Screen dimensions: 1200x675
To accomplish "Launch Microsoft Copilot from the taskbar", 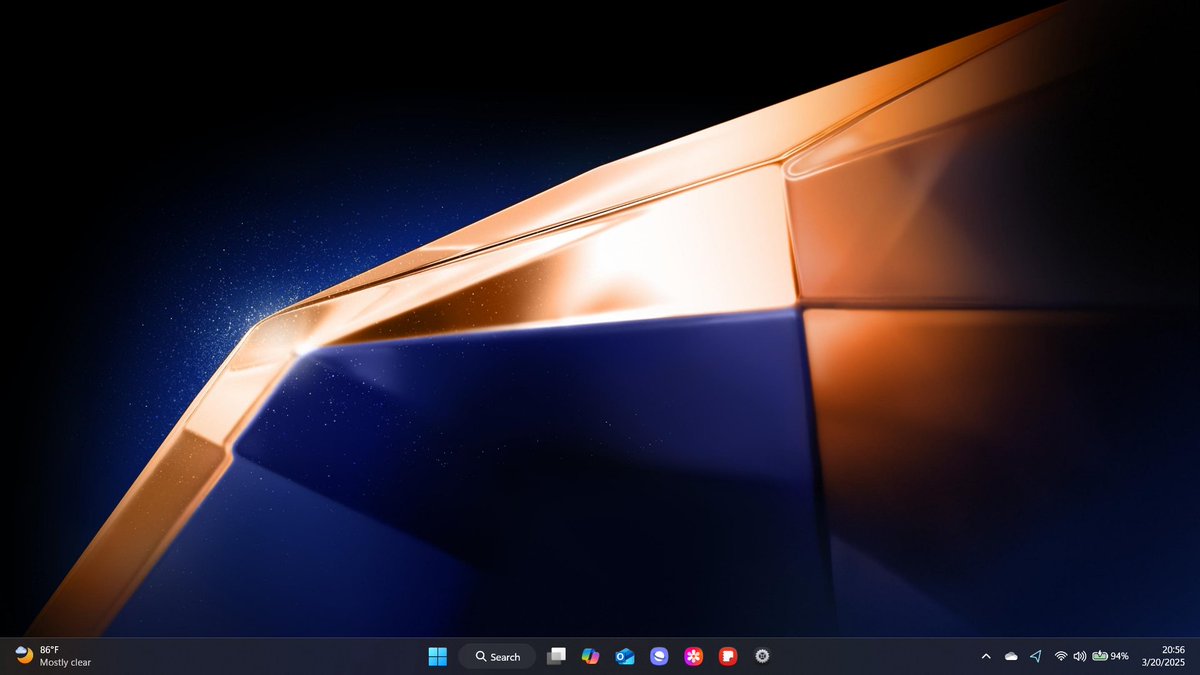I will coord(590,656).
